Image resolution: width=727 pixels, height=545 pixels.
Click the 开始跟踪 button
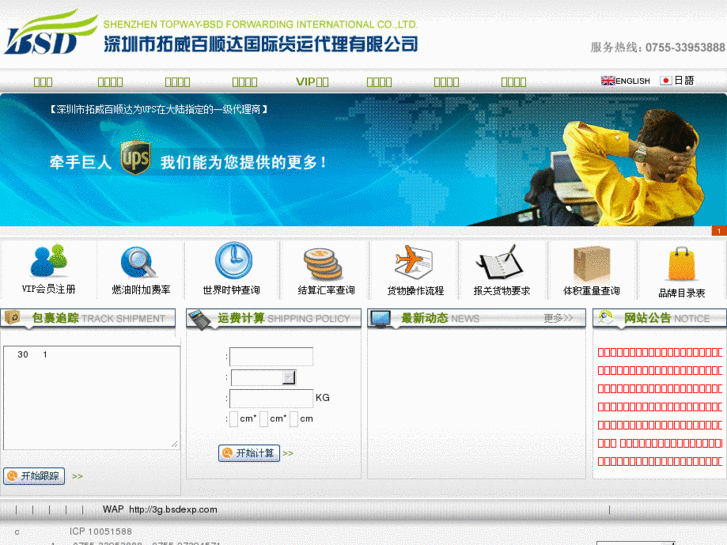(x=34, y=476)
